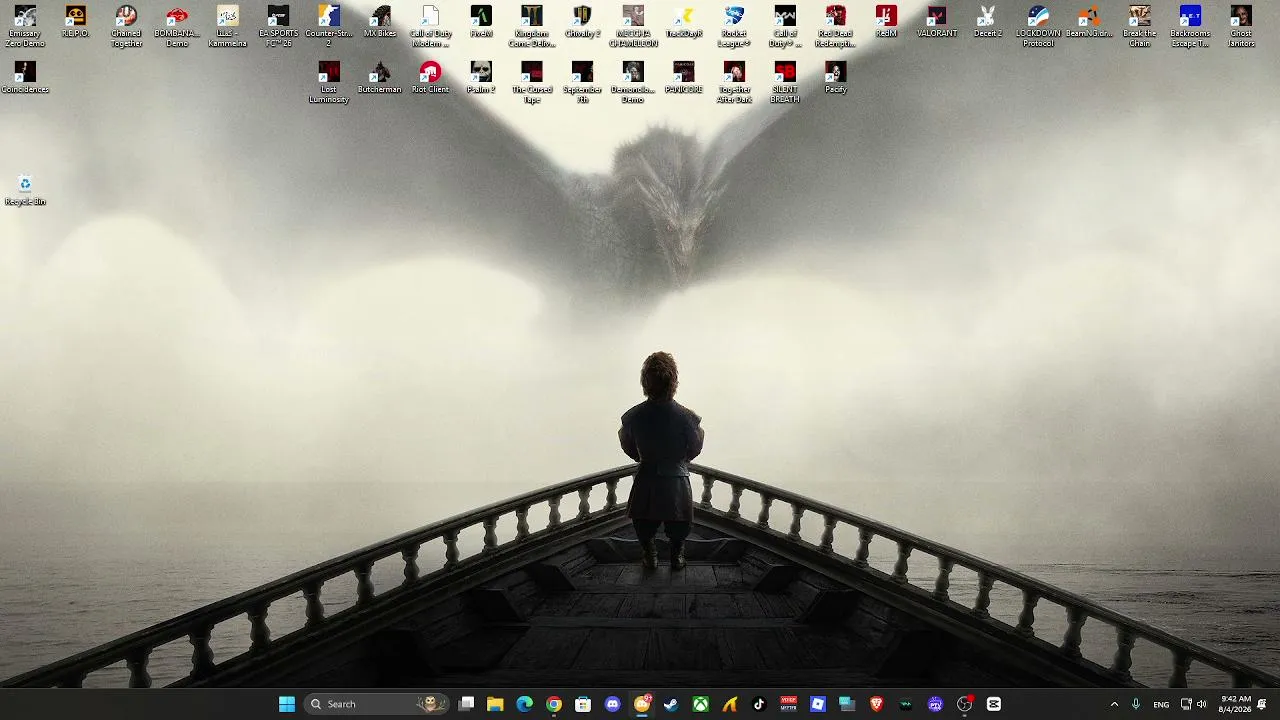Open TikTok from the taskbar
This screenshot has width=1280, height=720.
coord(759,704)
